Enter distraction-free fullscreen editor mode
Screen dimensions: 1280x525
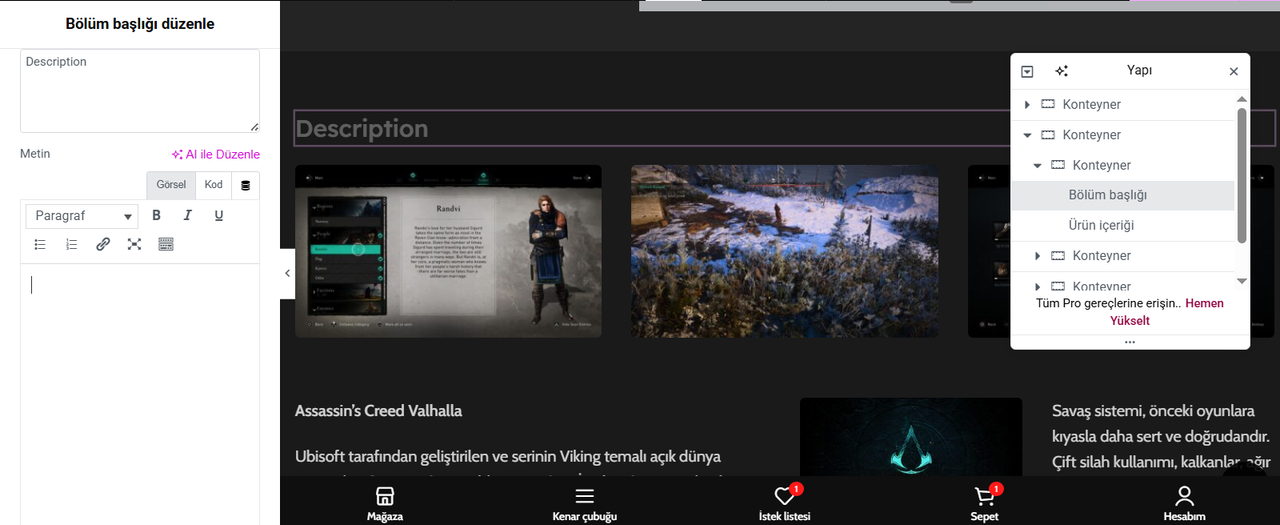[134, 244]
